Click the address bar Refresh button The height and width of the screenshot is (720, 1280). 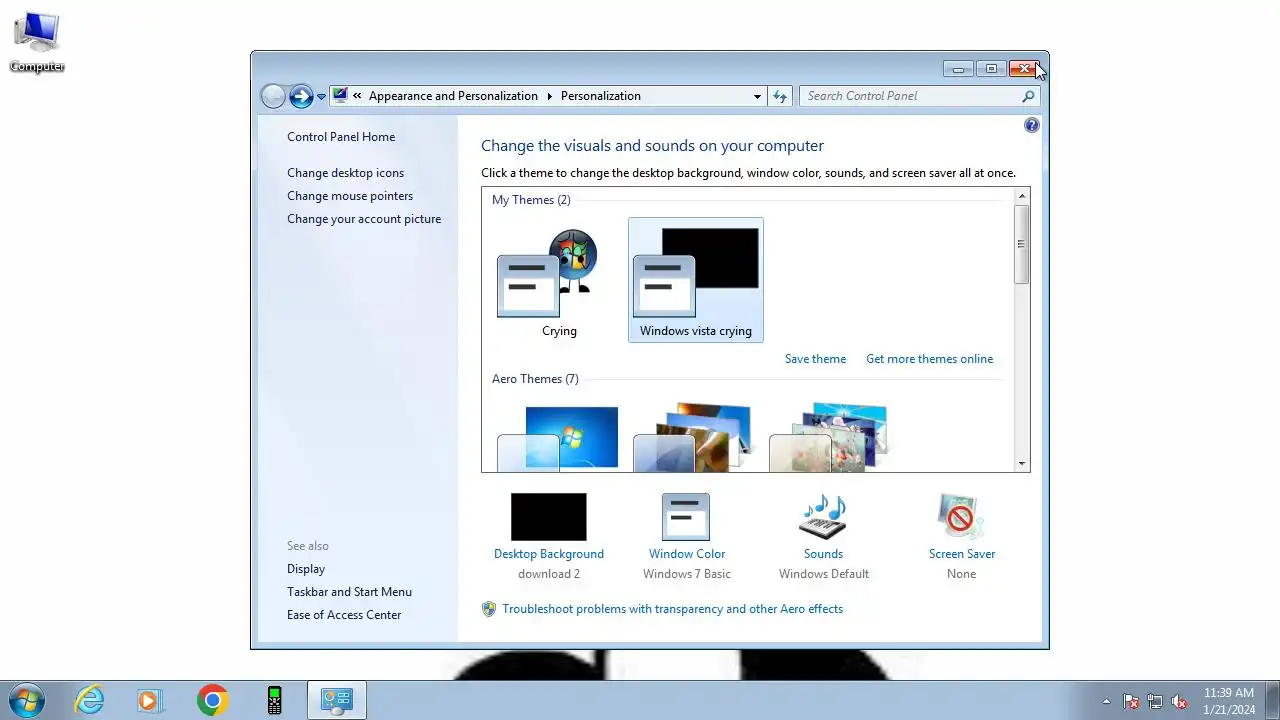tap(781, 96)
